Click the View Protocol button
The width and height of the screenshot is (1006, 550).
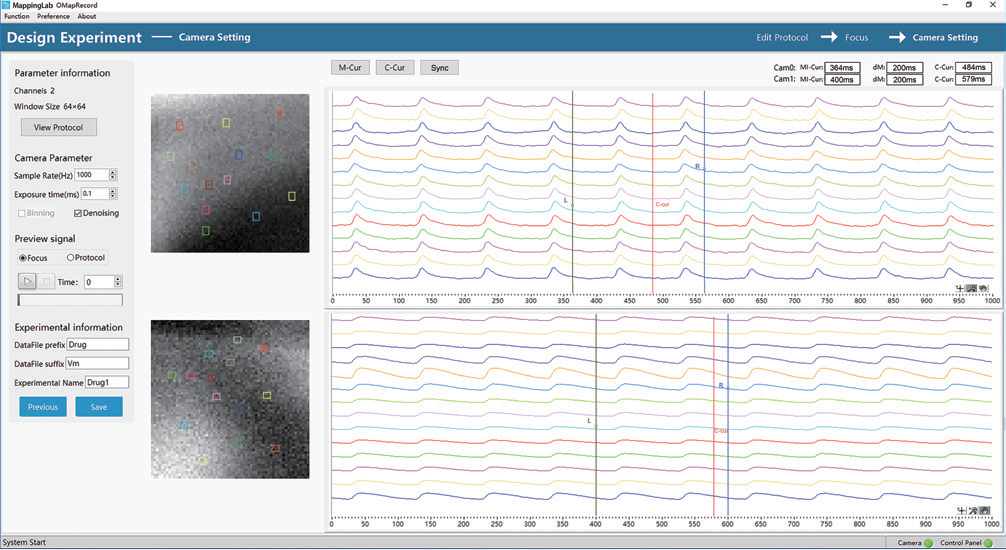coord(59,127)
